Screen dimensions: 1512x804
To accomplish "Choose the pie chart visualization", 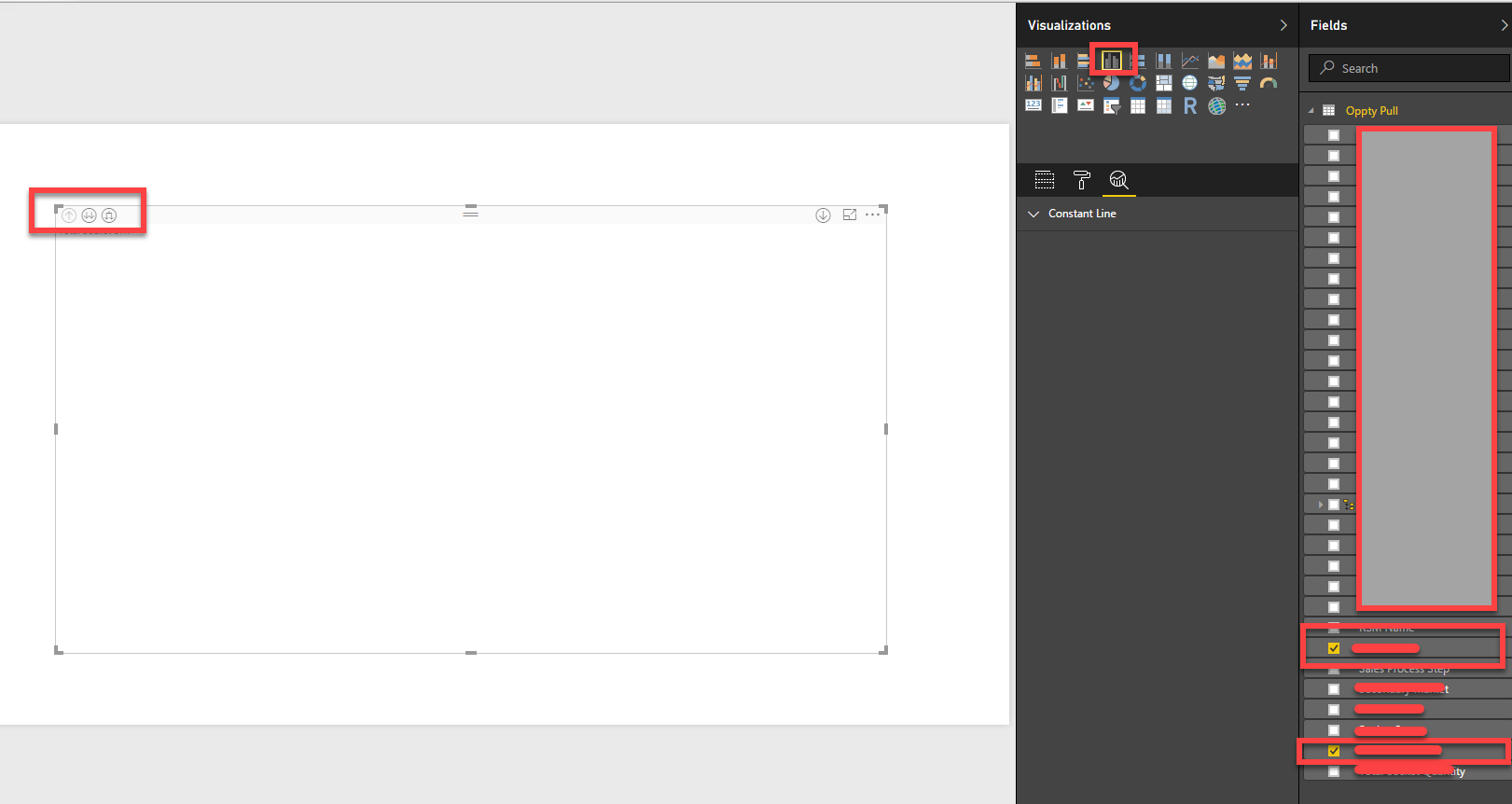I will pyautogui.click(x=1112, y=83).
